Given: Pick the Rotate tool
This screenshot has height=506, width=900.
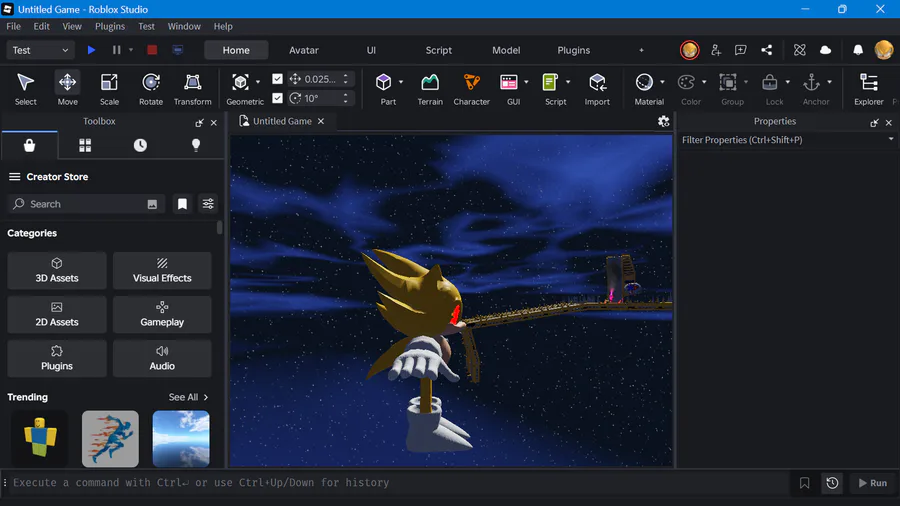Looking at the screenshot, I should [151, 88].
